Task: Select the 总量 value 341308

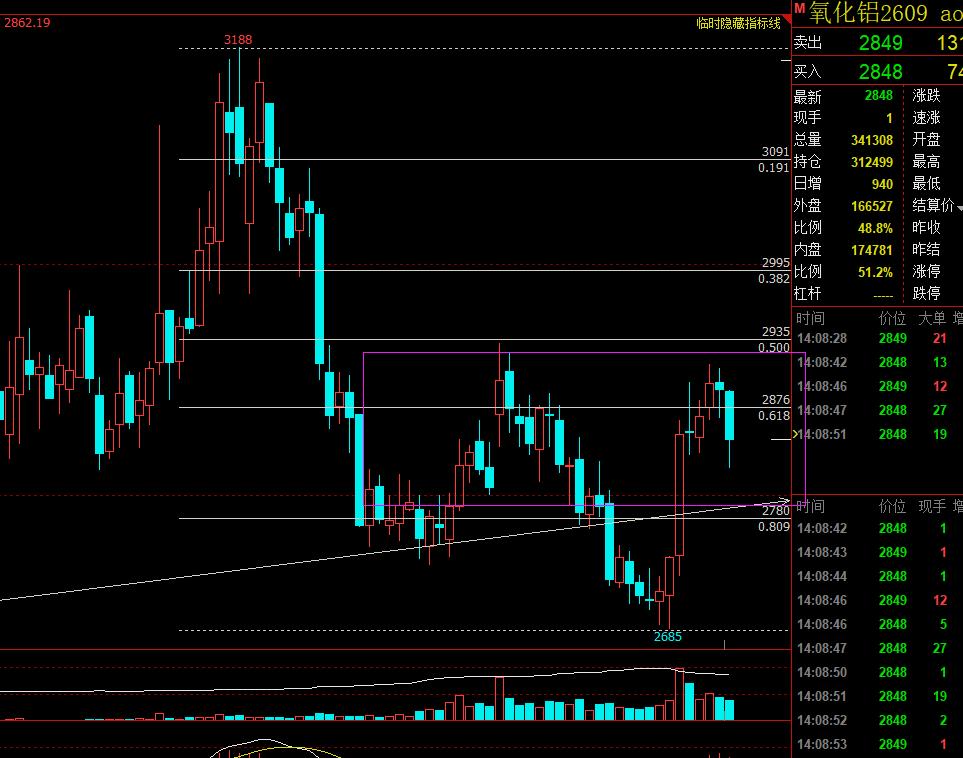Action: point(871,140)
